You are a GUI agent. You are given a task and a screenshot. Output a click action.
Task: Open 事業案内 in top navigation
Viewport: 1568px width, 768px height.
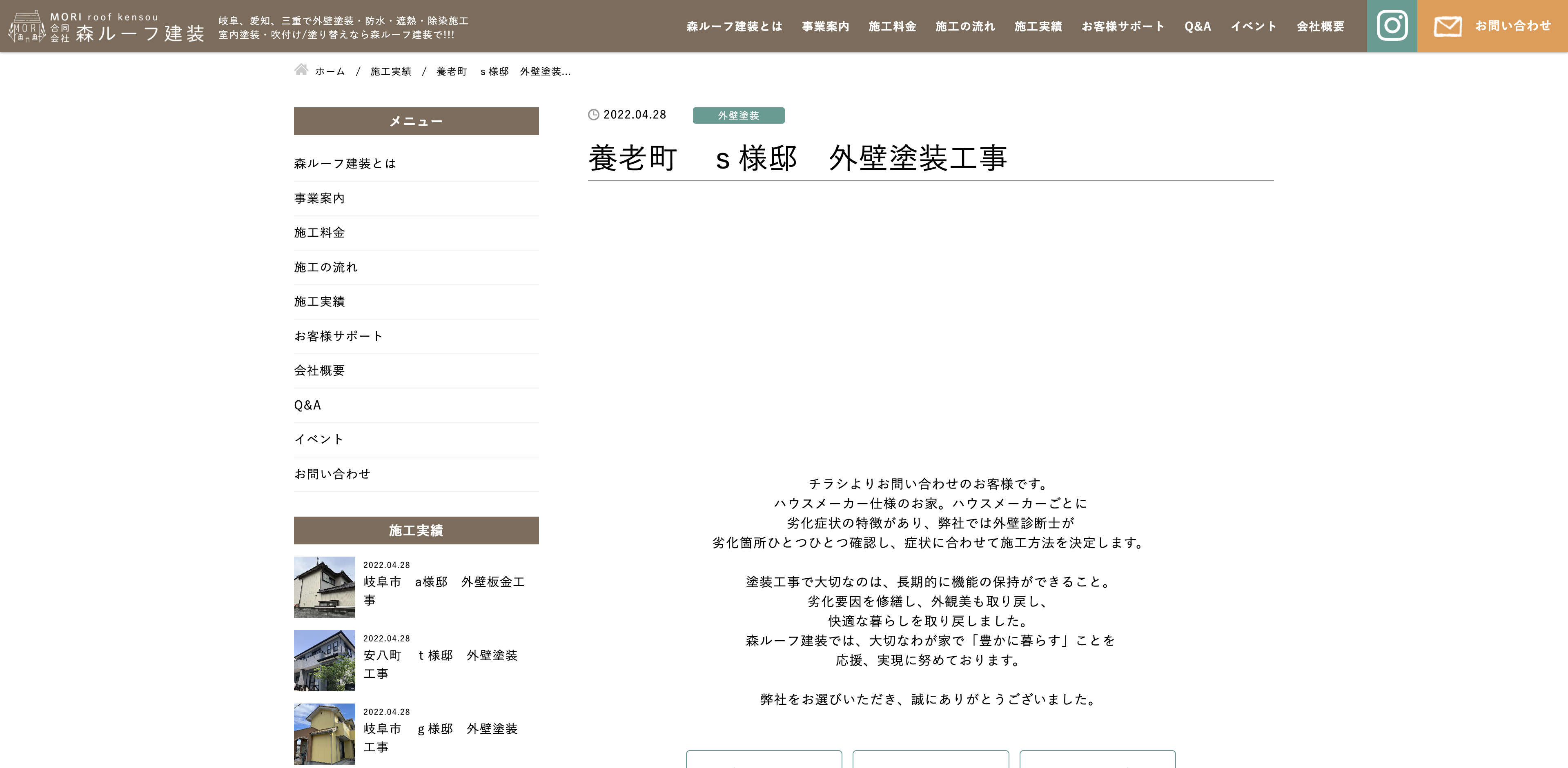825,26
